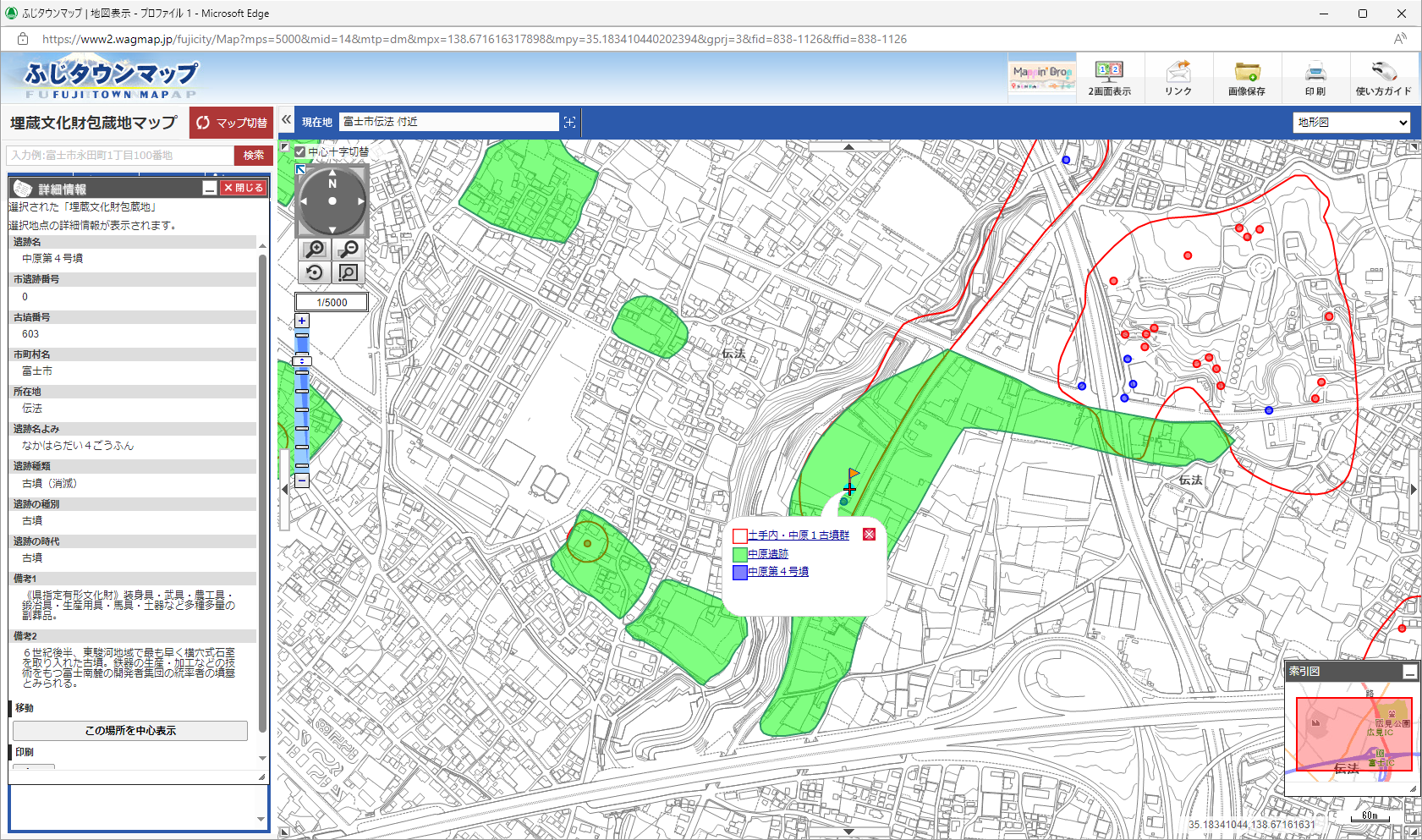
Task: Minimize the 索引図 index map panel
Action: tap(1409, 672)
